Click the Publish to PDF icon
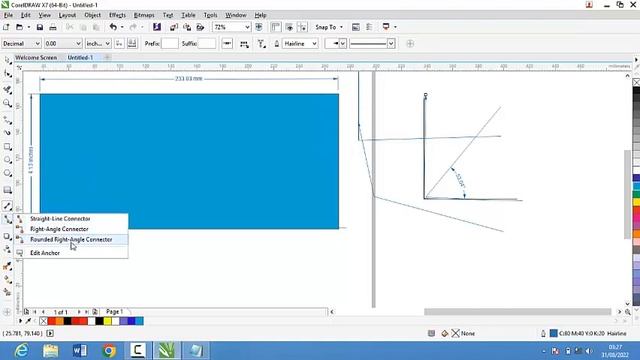 pos(200,27)
